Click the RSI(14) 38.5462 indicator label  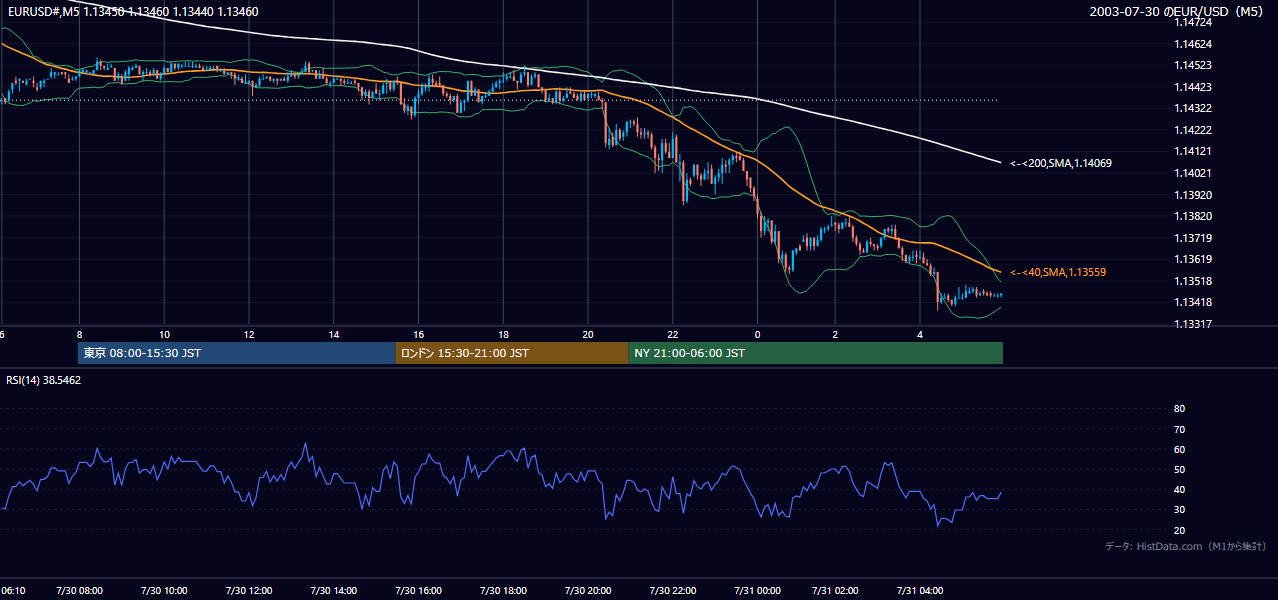coord(43,380)
